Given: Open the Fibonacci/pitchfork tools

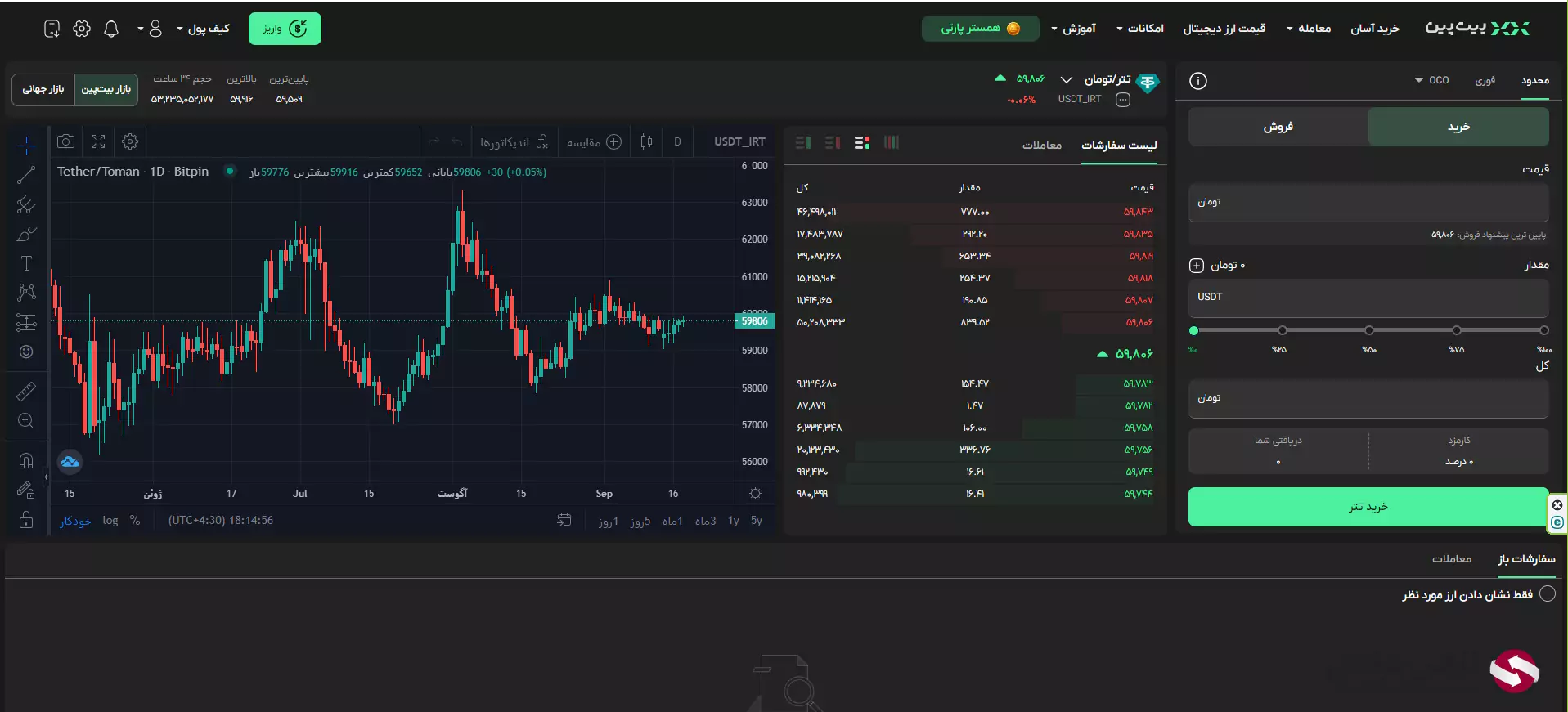Looking at the screenshot, I should (x=26, y=204).
